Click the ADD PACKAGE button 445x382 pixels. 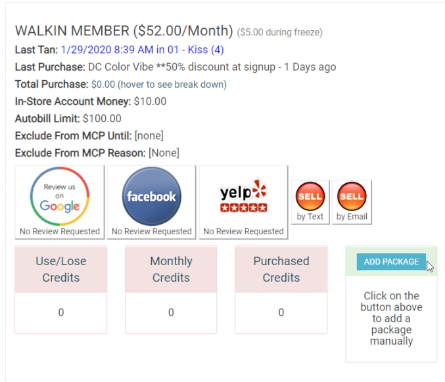[391, 262]
